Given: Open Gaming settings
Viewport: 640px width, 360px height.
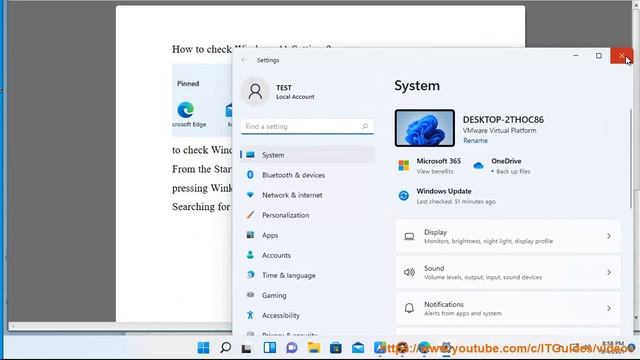Looking at the screenshot, I should (x=307, y=295).
